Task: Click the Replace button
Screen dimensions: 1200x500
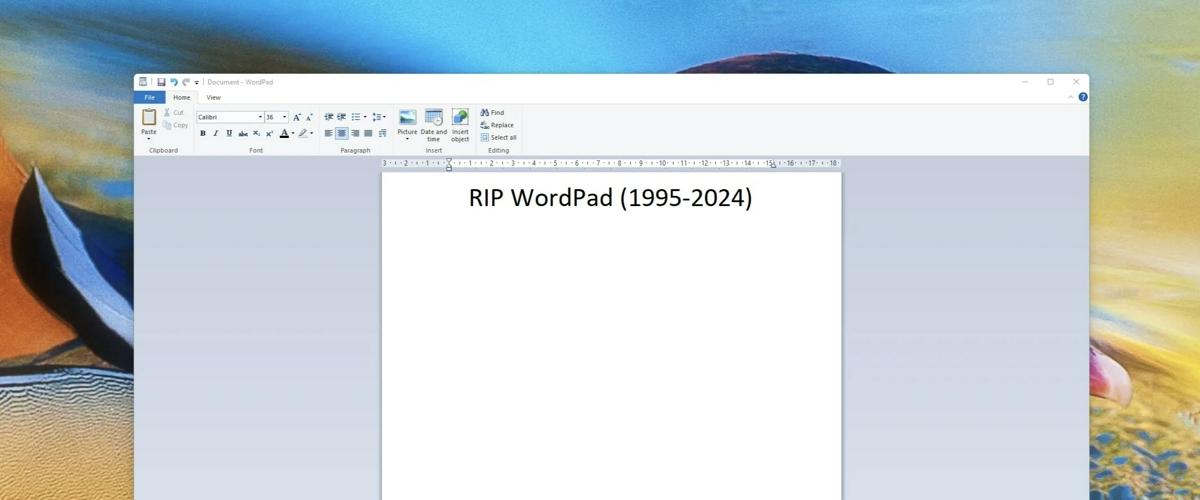Action: [x=497, y=125]
